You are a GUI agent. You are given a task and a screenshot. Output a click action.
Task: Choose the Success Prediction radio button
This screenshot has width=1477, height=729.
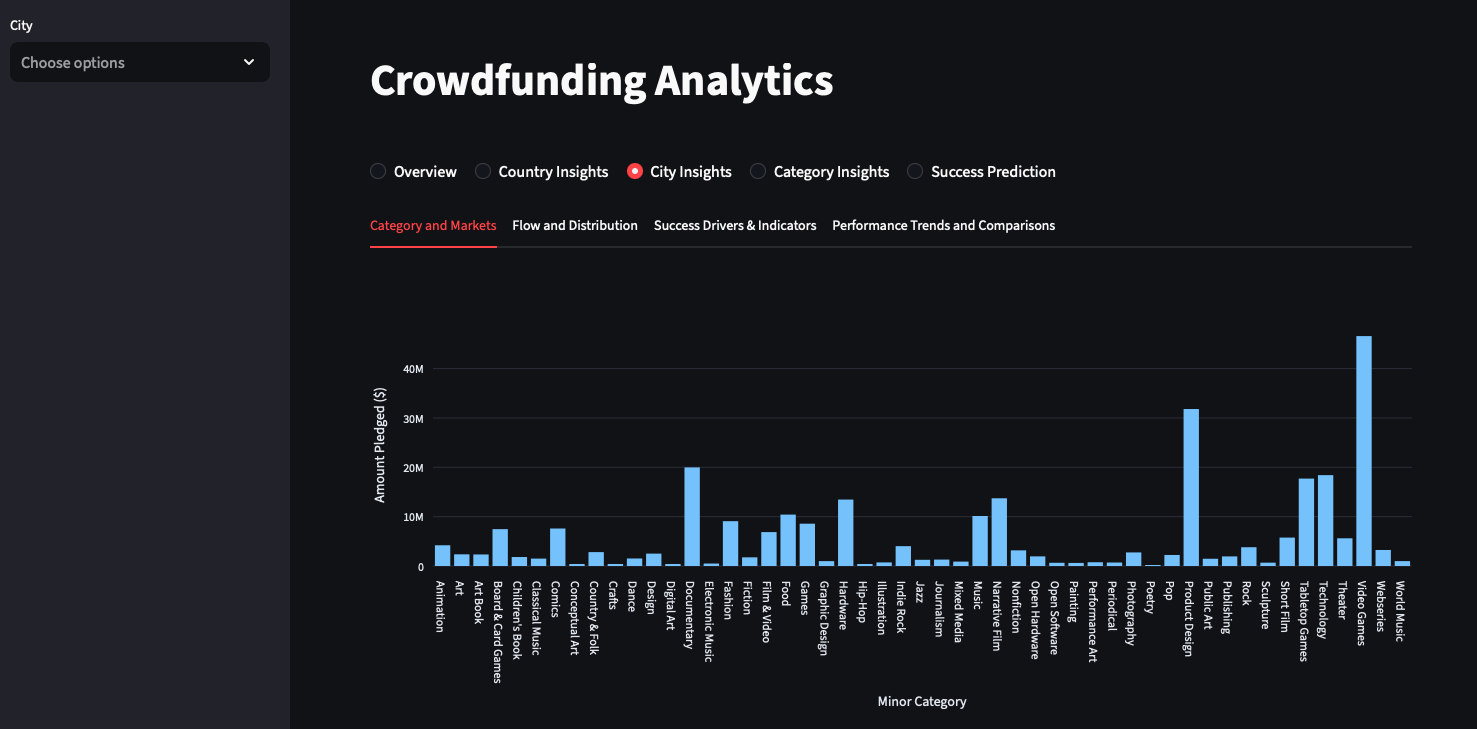tap(915, 171)
